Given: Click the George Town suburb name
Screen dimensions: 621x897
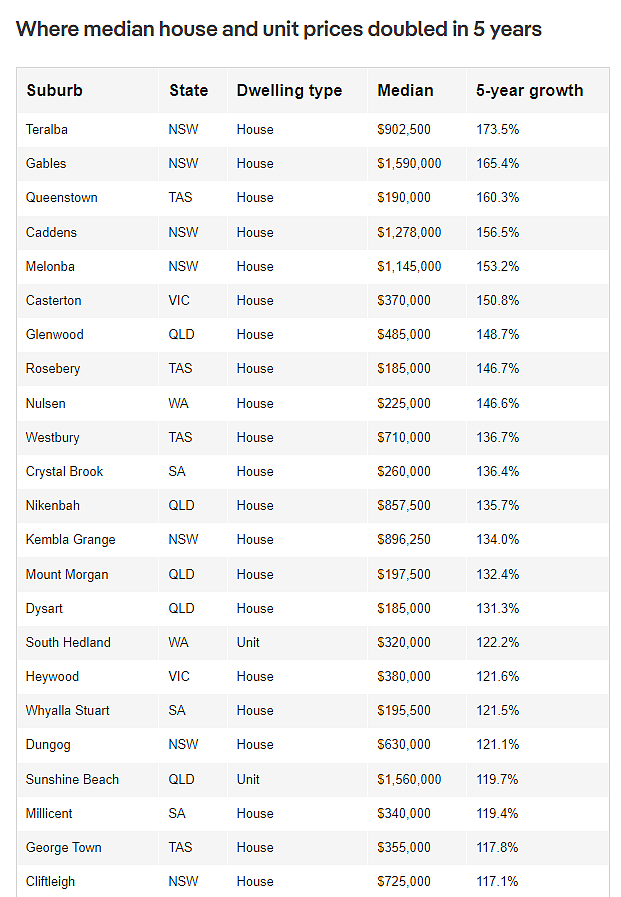Looking at the screenshot, I should pyautogui.click(x=63, y=847).
